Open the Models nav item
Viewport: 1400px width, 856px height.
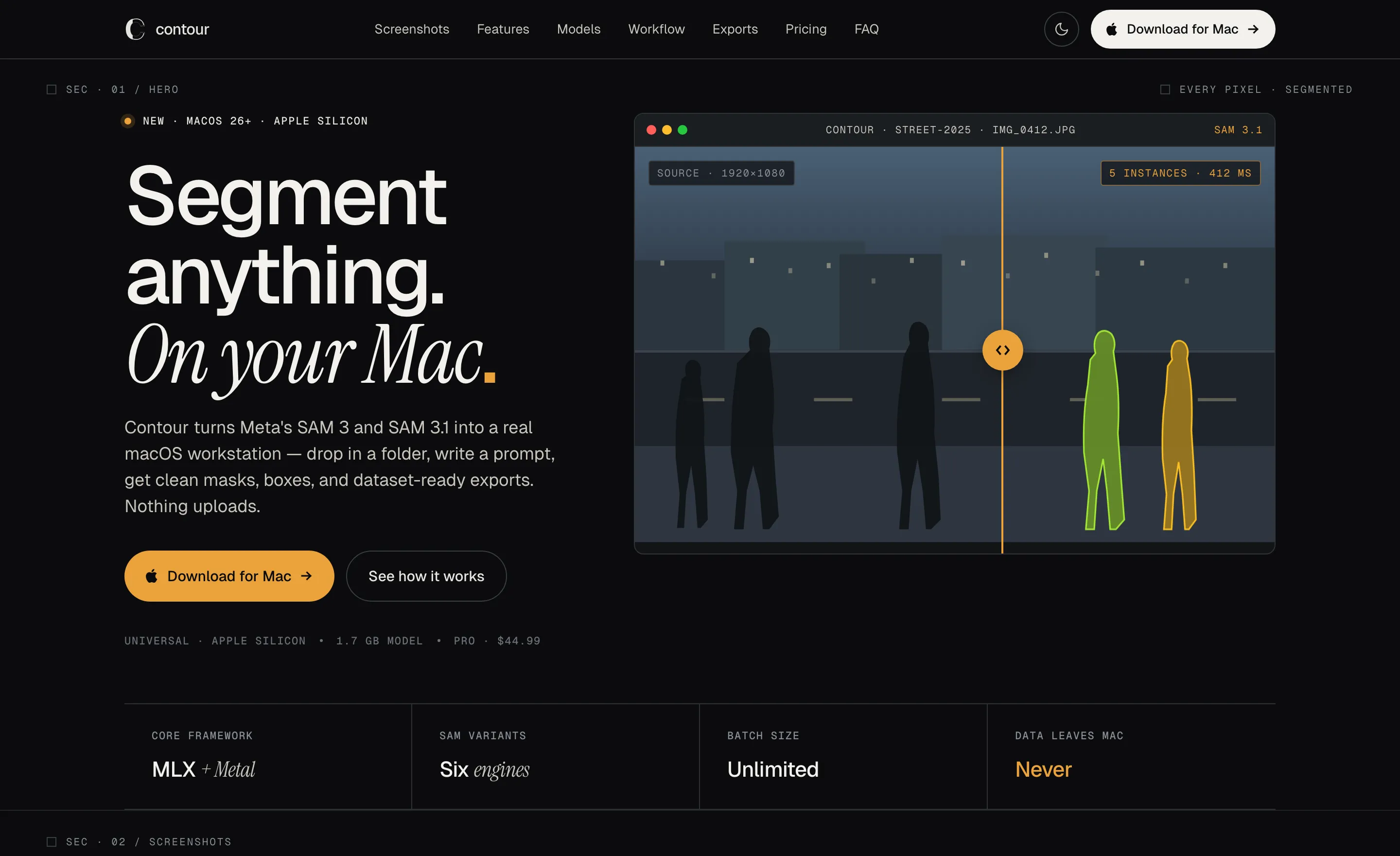click(x=578, y=29)
